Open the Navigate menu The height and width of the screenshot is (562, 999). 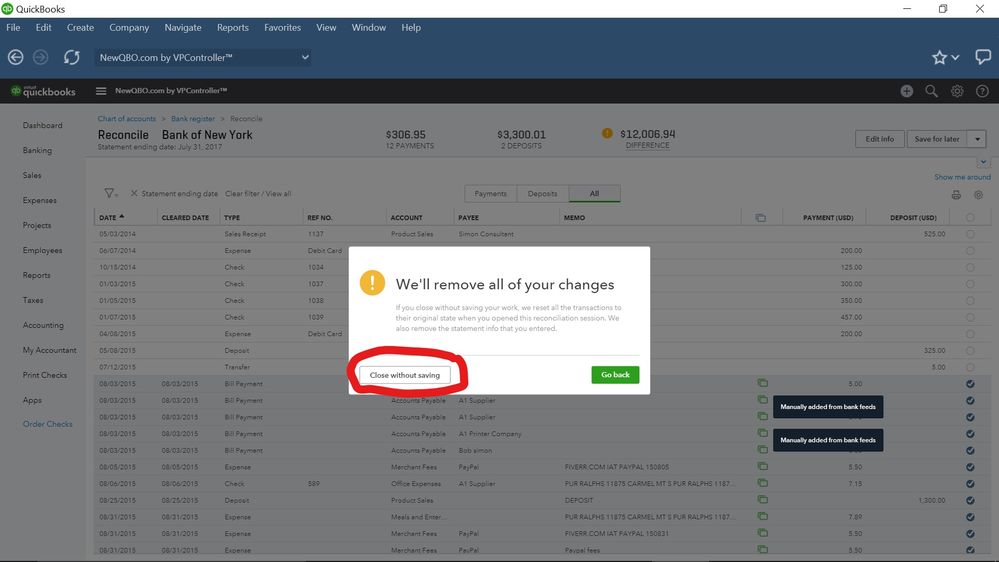pos(183,27)
